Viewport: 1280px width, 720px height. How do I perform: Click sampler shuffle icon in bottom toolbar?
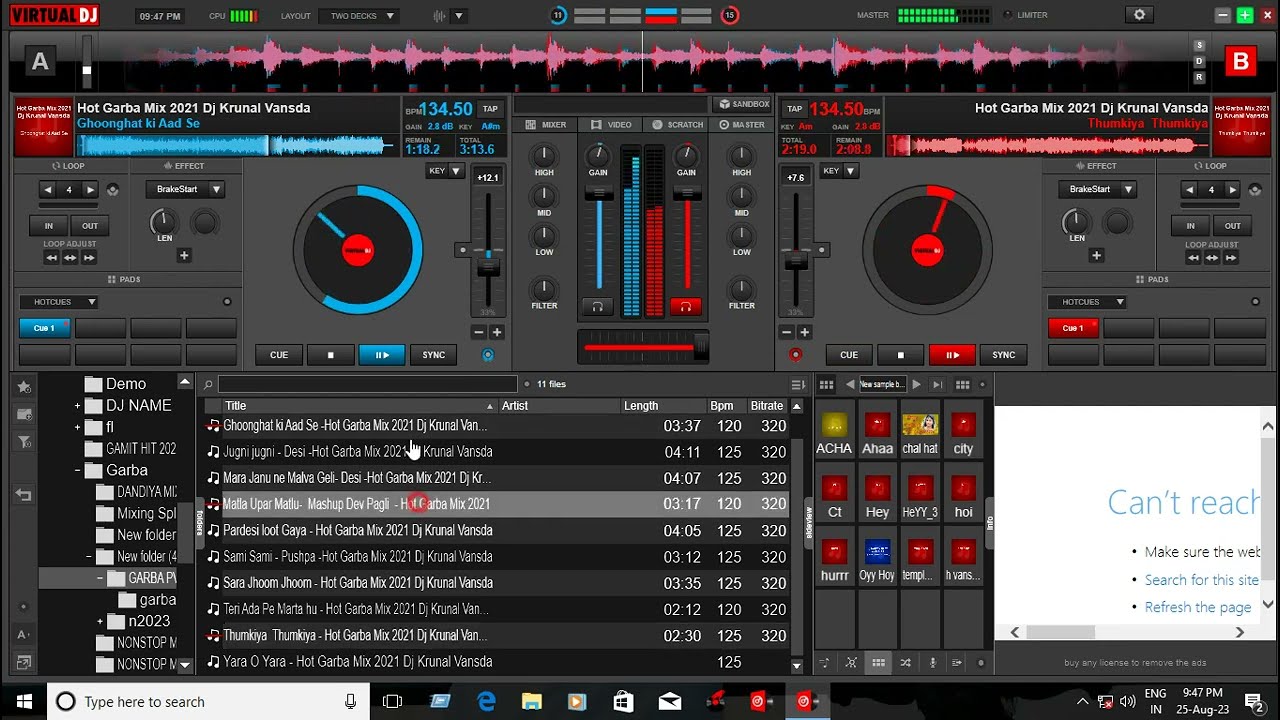coord(905,662)
